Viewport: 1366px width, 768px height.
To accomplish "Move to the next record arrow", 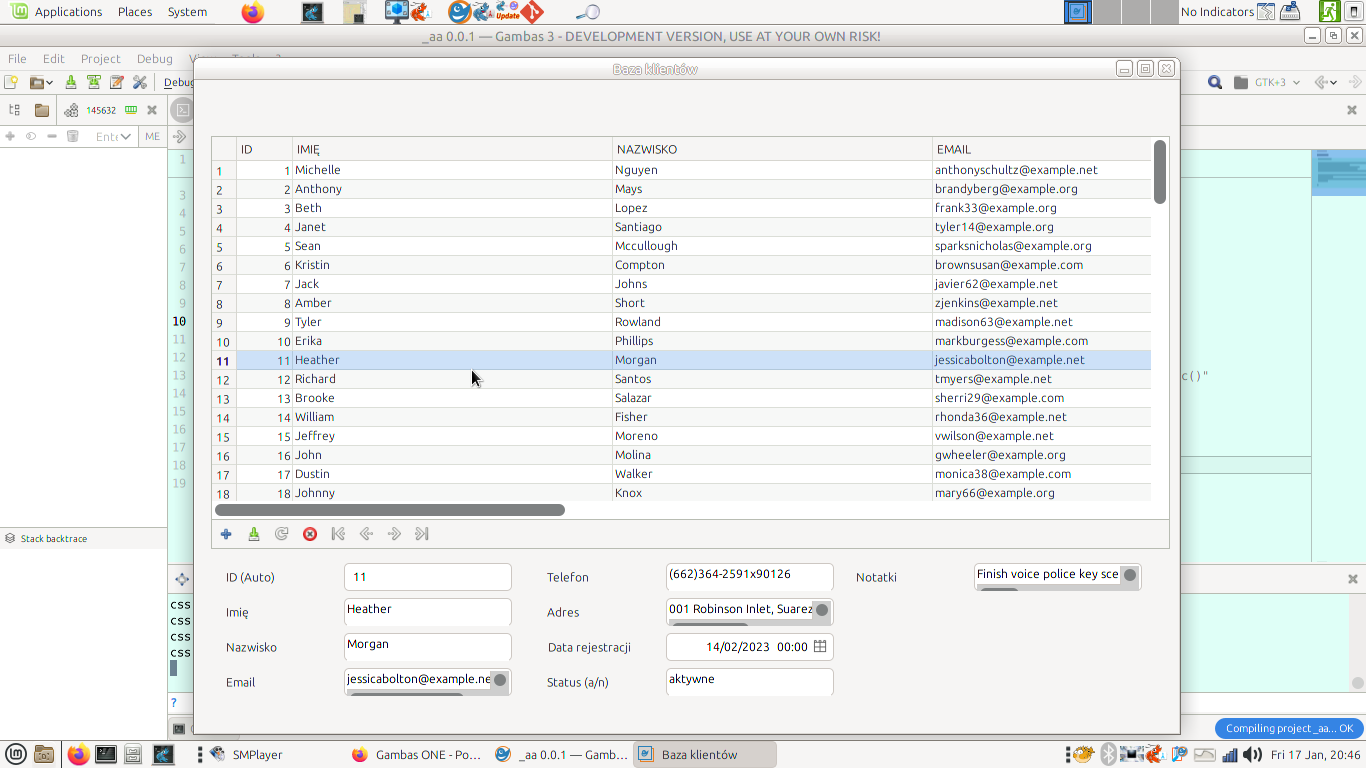I will 394,534.
